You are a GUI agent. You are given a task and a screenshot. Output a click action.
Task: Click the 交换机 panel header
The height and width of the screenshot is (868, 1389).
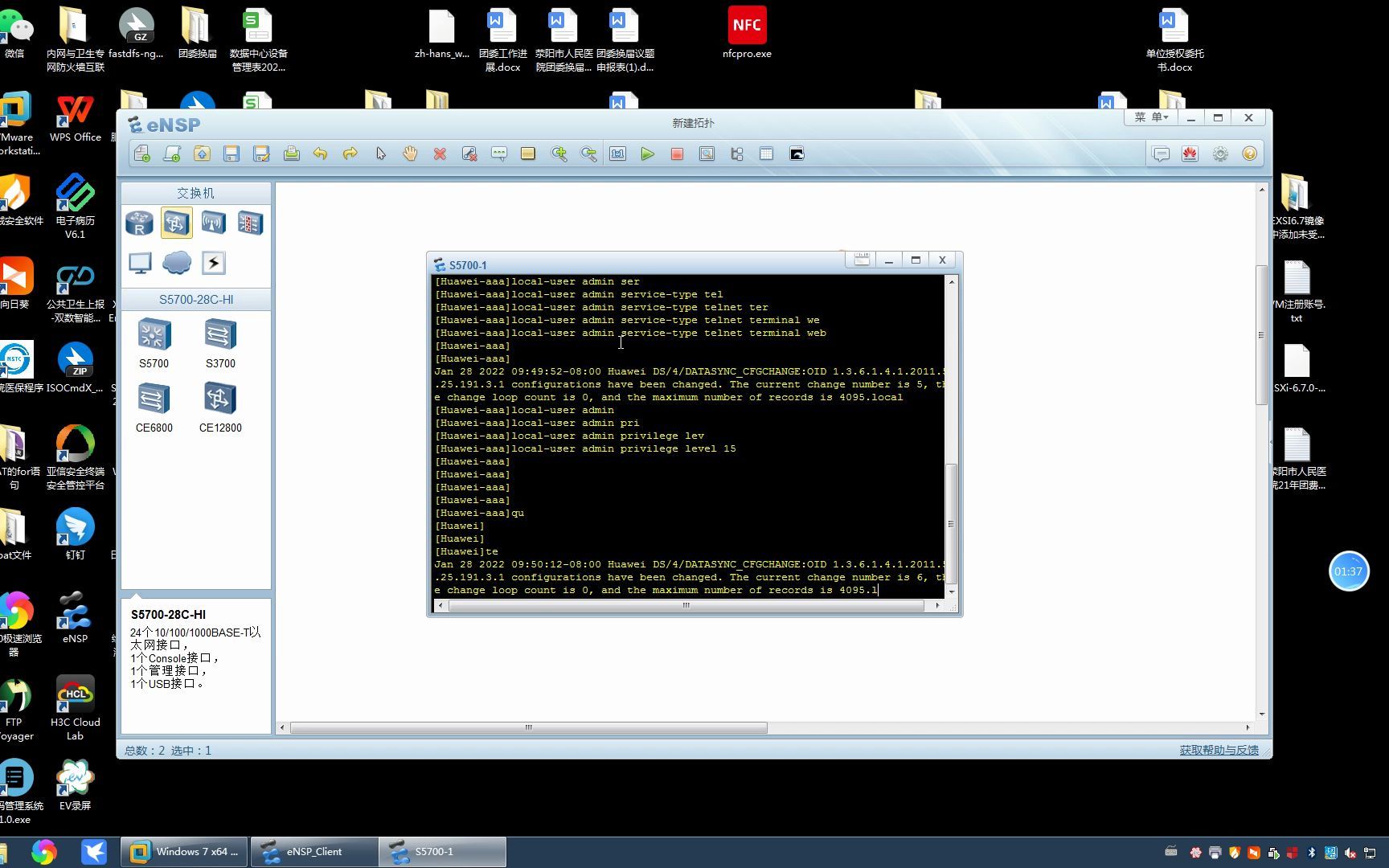(x=195, y=193)
